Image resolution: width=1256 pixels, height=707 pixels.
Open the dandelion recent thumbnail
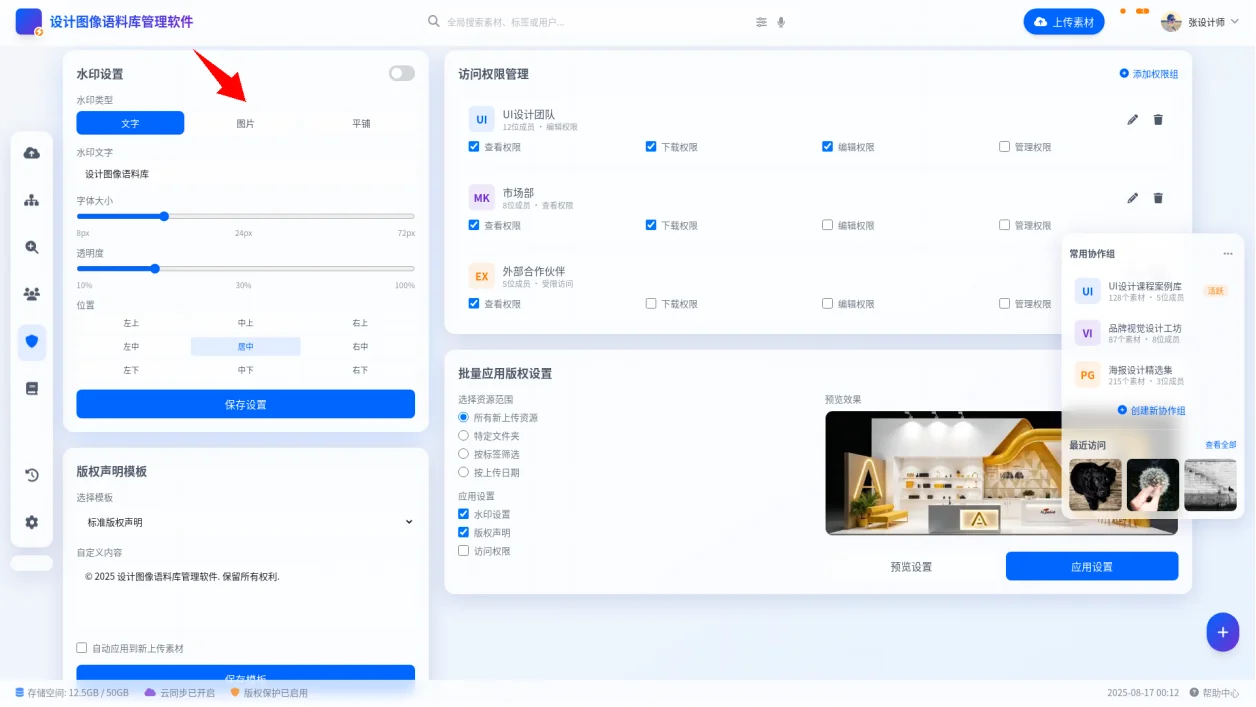(x=1153, y=485)
